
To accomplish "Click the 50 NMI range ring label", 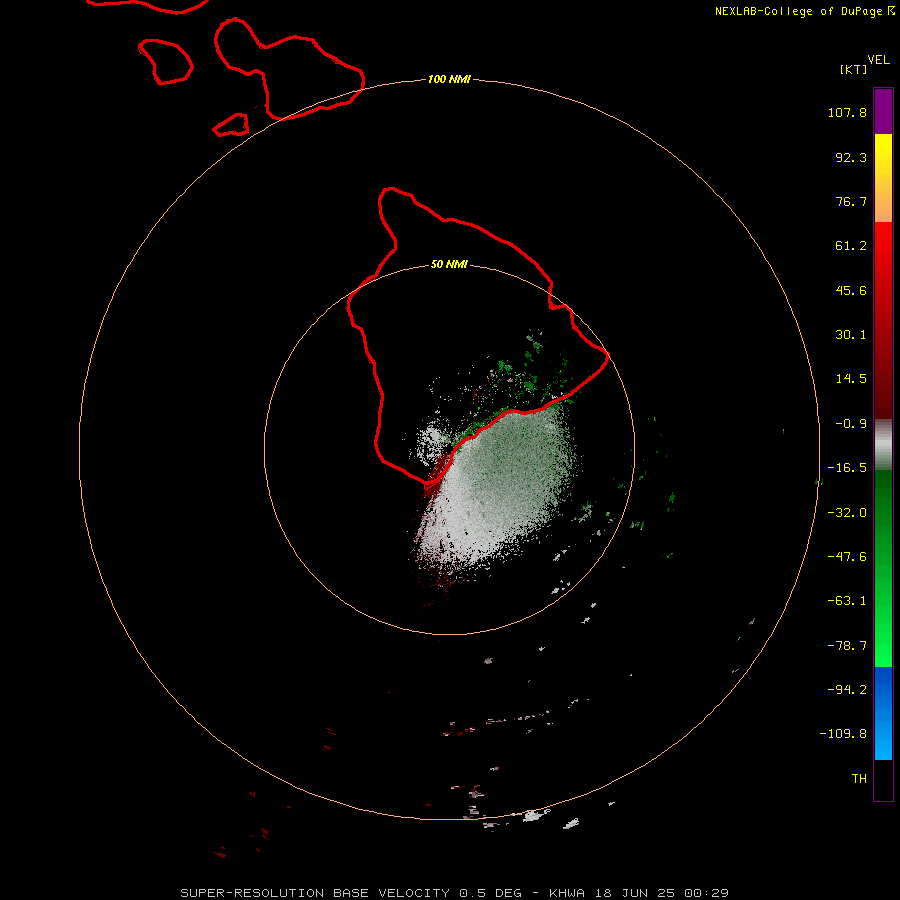I will point(449,265).
